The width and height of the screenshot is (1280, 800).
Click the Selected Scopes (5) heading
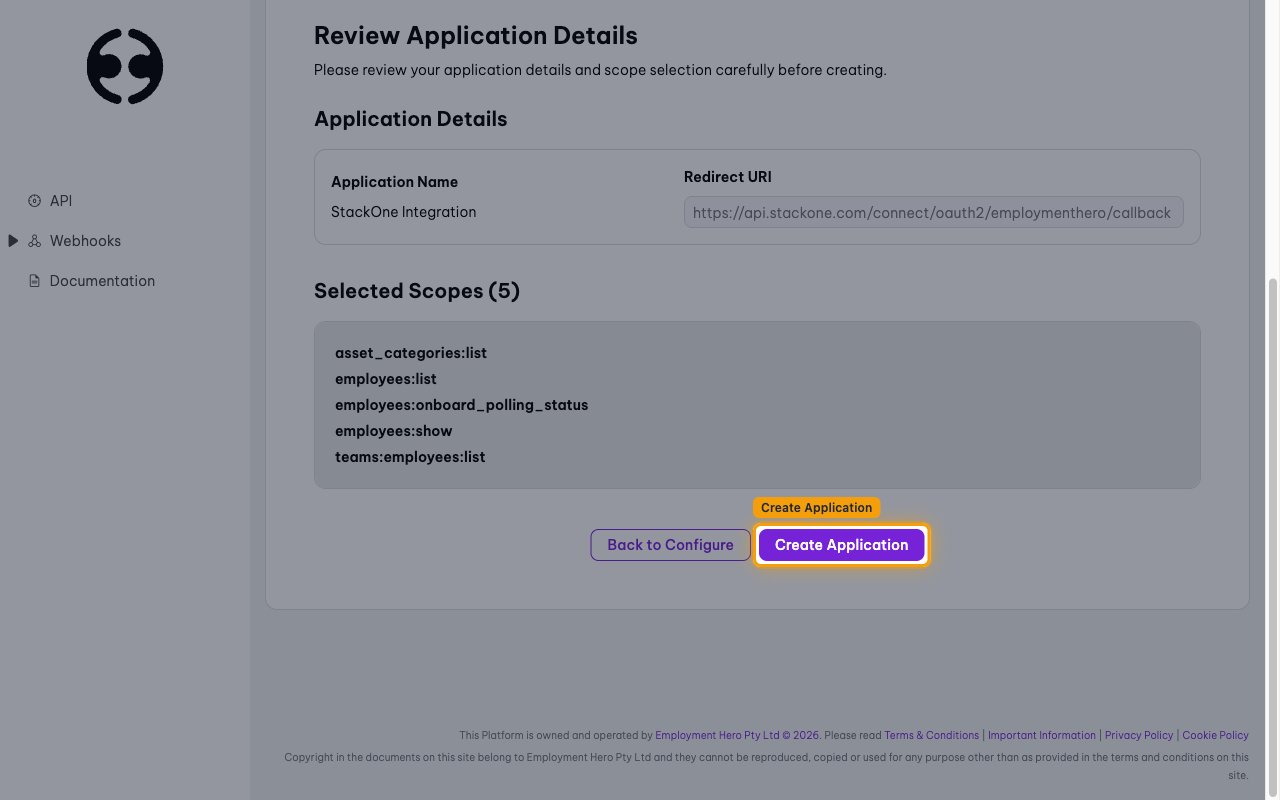click(417, 291)
